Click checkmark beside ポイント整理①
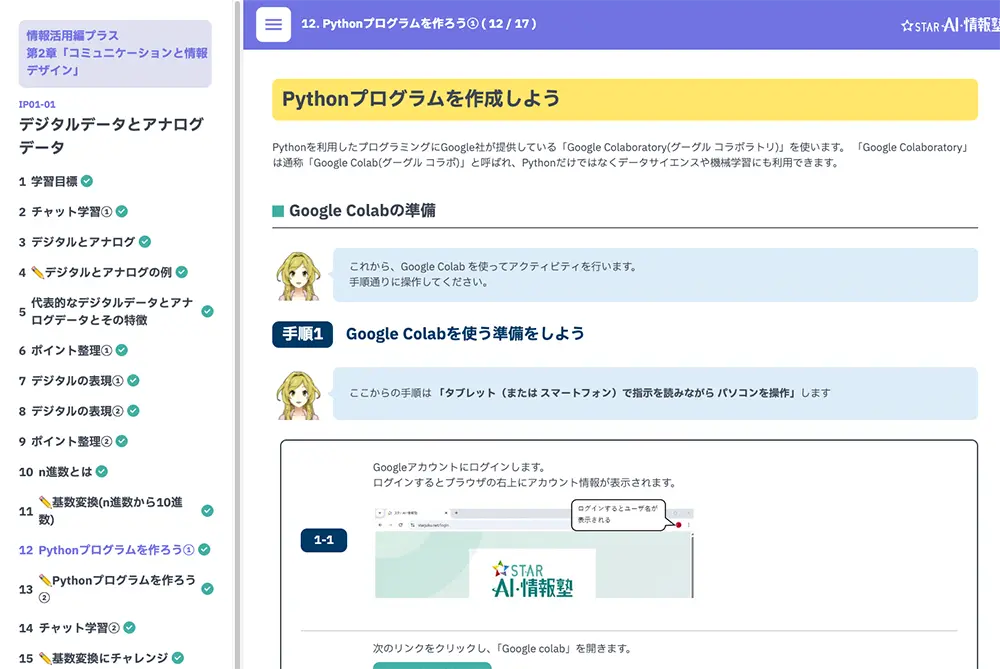Screen dimensions: 1000x669 coord(122,350)
